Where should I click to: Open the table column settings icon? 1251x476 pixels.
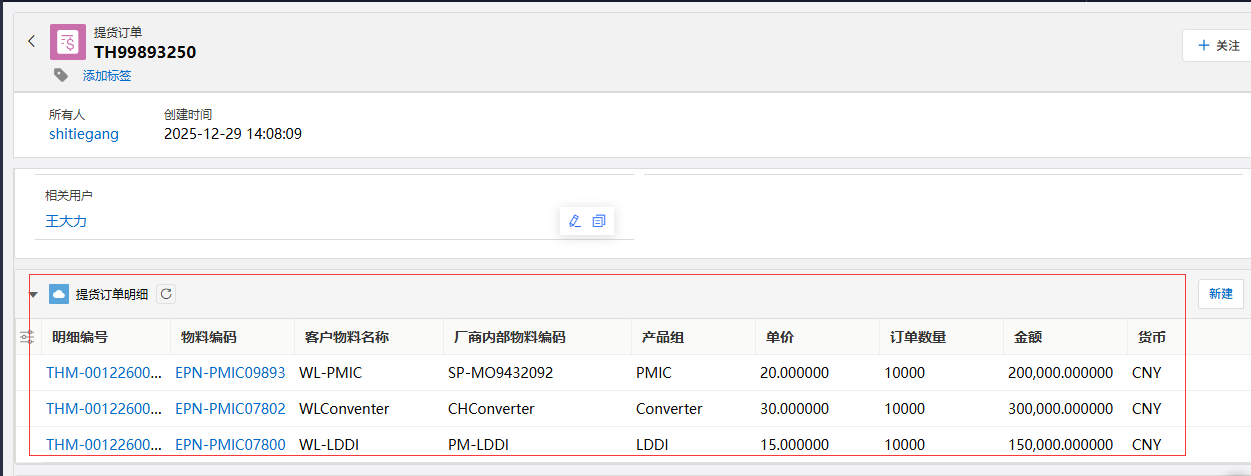(x=27, y=338)
